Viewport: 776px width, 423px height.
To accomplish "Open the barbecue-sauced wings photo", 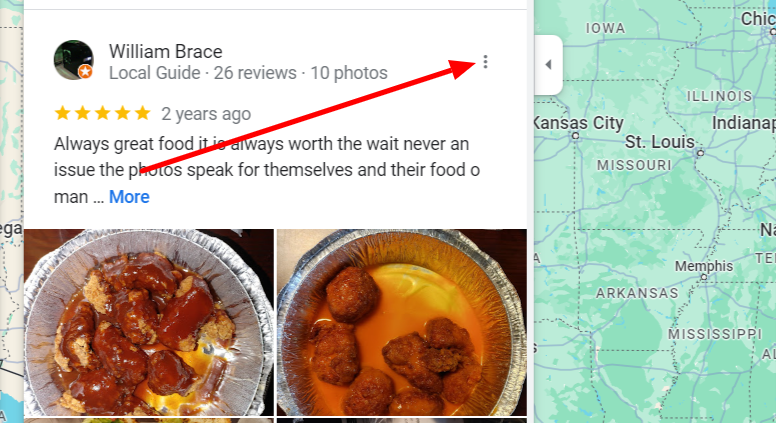I will (x=148, y=322).
